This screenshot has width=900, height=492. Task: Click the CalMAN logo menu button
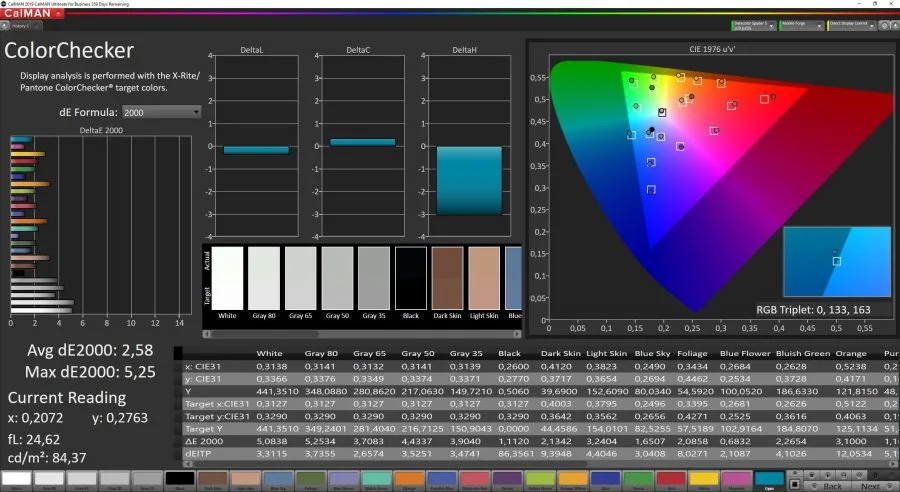pos(32,13)
